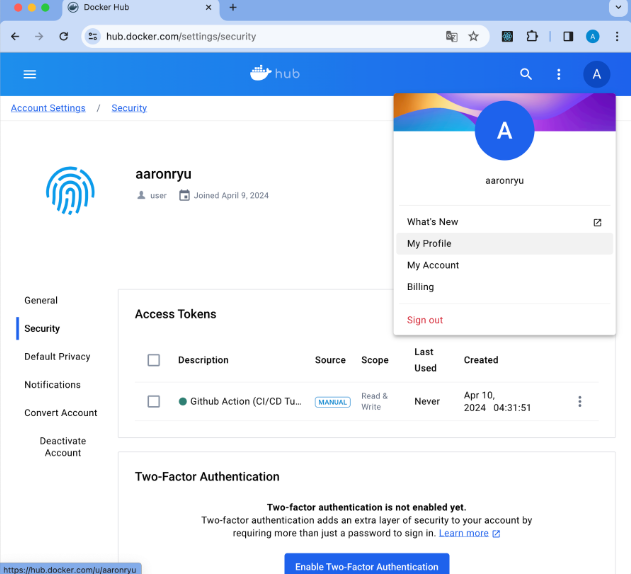Select My Account in profile menu

pos(504,265)
